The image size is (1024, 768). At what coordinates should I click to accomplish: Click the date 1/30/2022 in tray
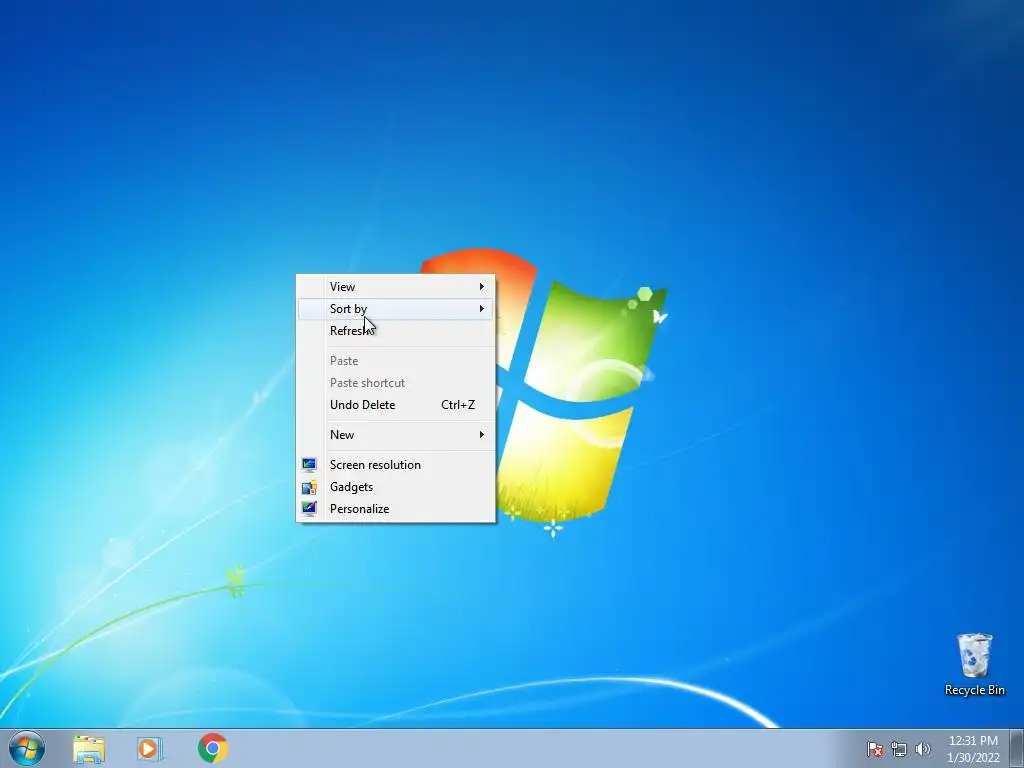pos(973,758)
